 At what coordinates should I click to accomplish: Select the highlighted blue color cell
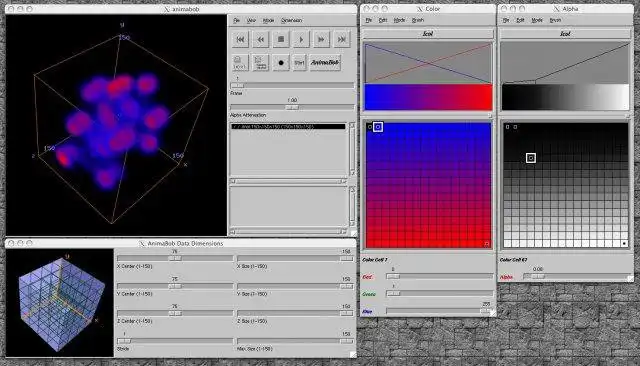(x=378, y=127)
